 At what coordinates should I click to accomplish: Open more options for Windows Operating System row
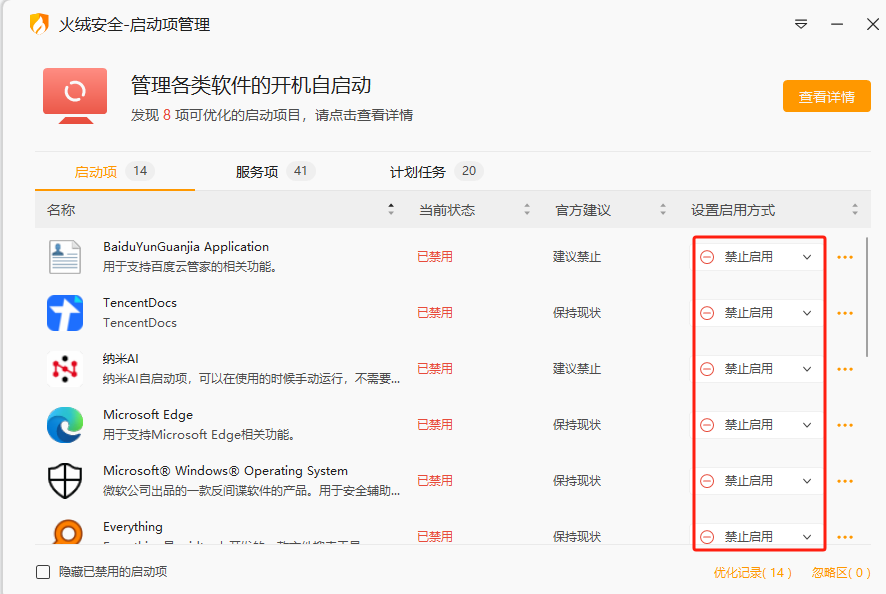point(845,481)
